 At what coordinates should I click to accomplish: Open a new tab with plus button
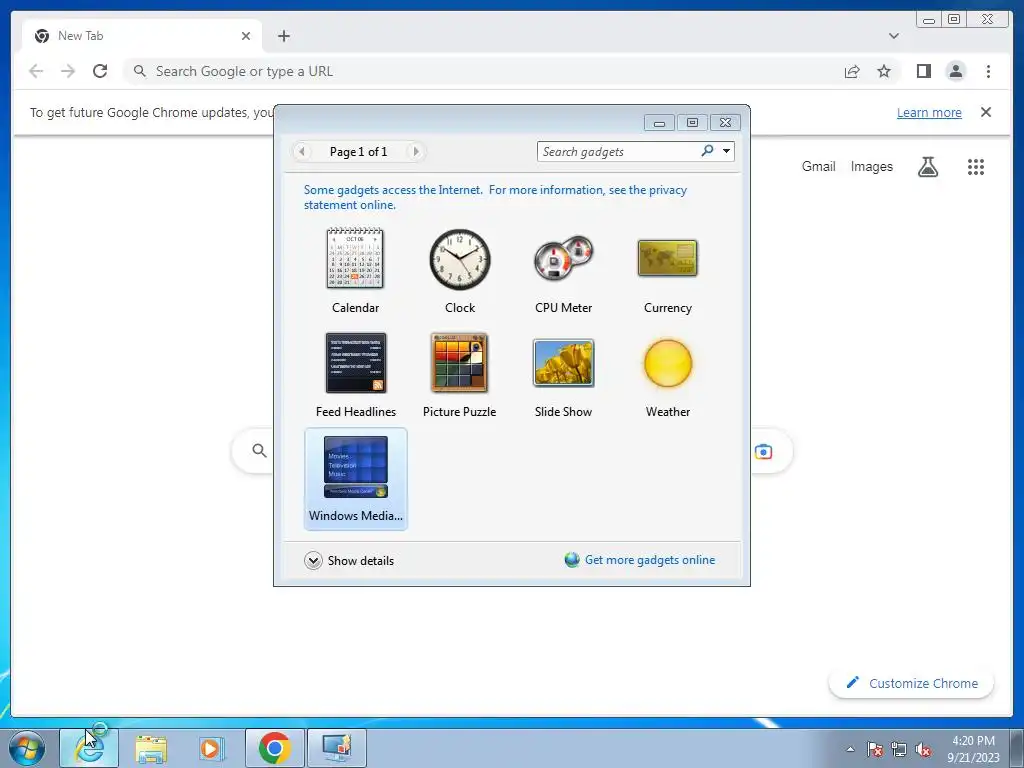click(x=283, y=36)
